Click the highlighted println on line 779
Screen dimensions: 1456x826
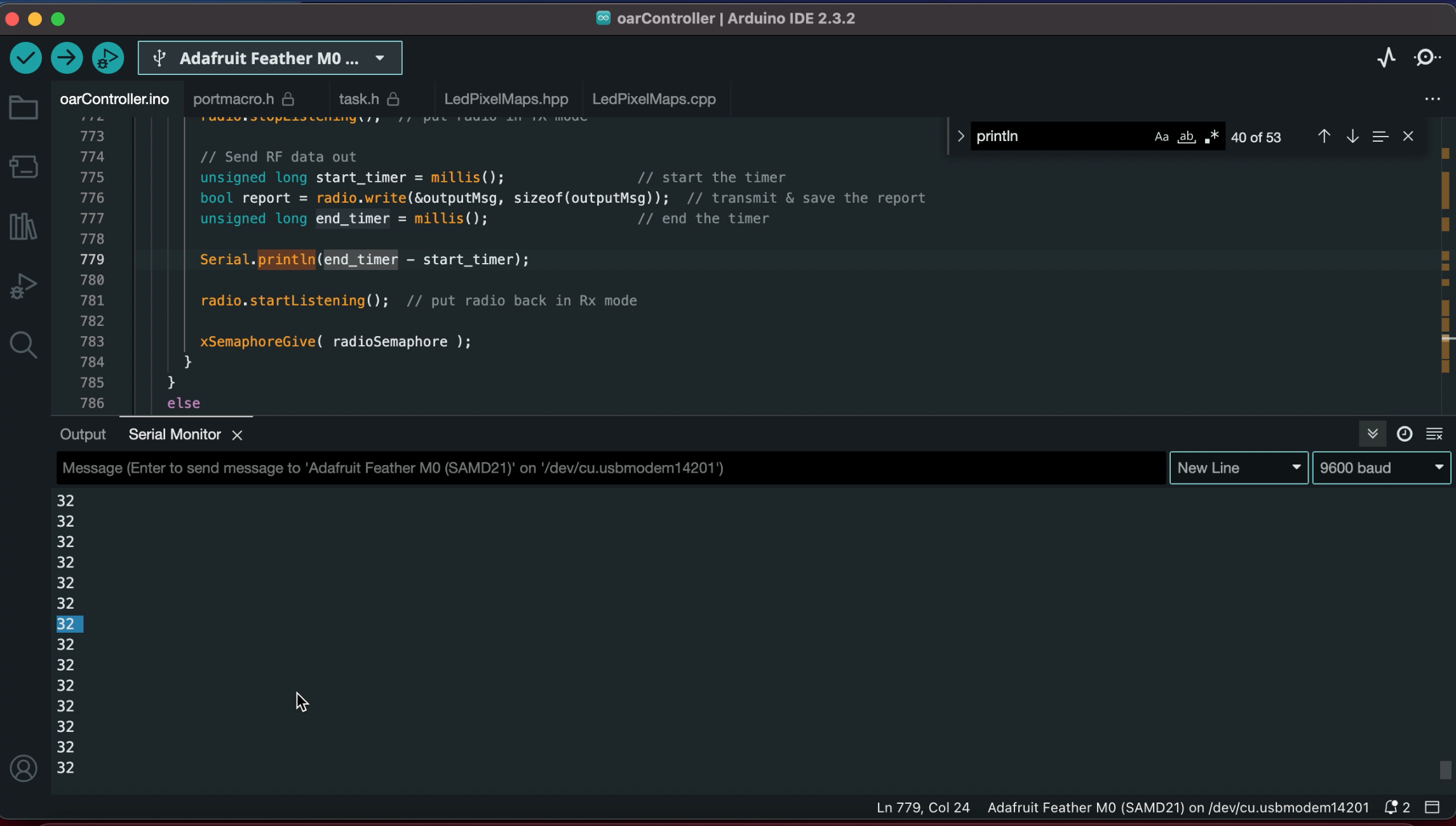click(286, 259)
